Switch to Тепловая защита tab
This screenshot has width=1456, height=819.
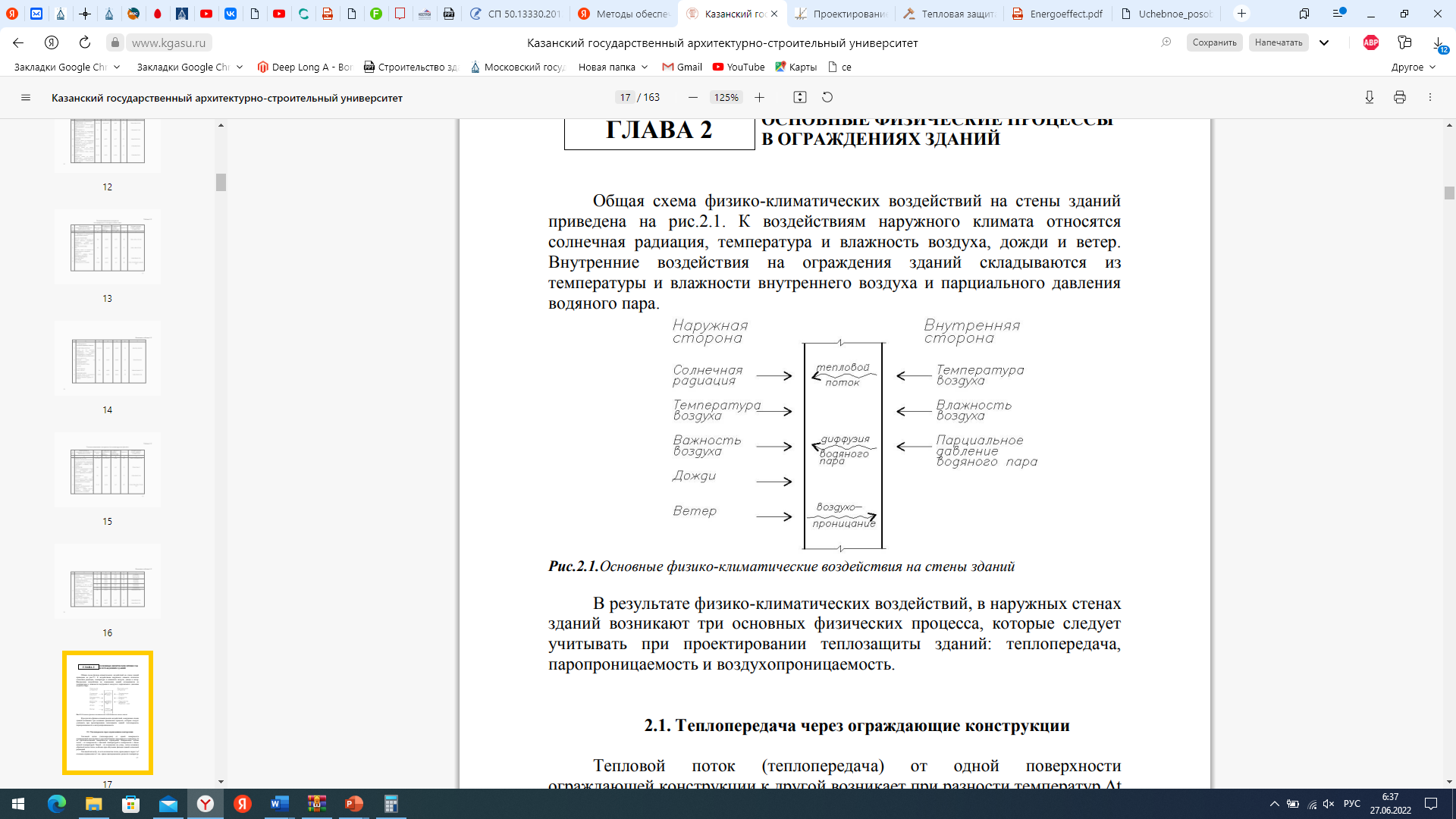(949, 14)
